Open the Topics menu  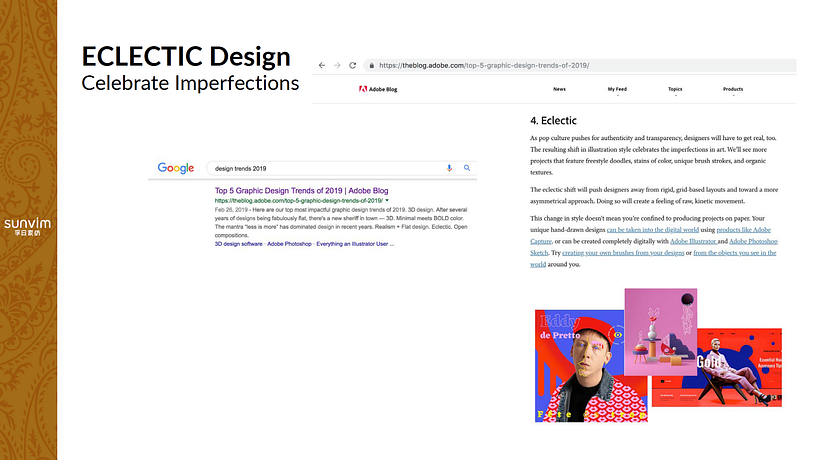click(x=675, y=89)
